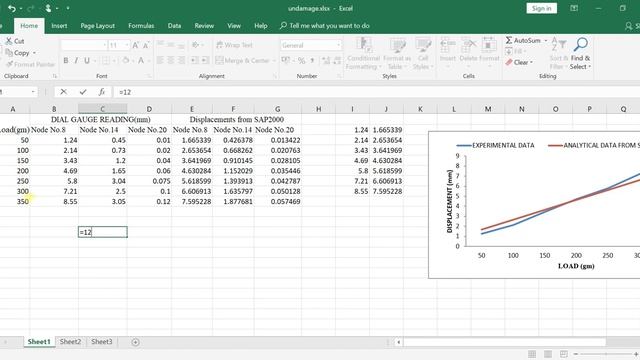
Task: Open Sort & Filter menu
Action: tap(558, 54)
